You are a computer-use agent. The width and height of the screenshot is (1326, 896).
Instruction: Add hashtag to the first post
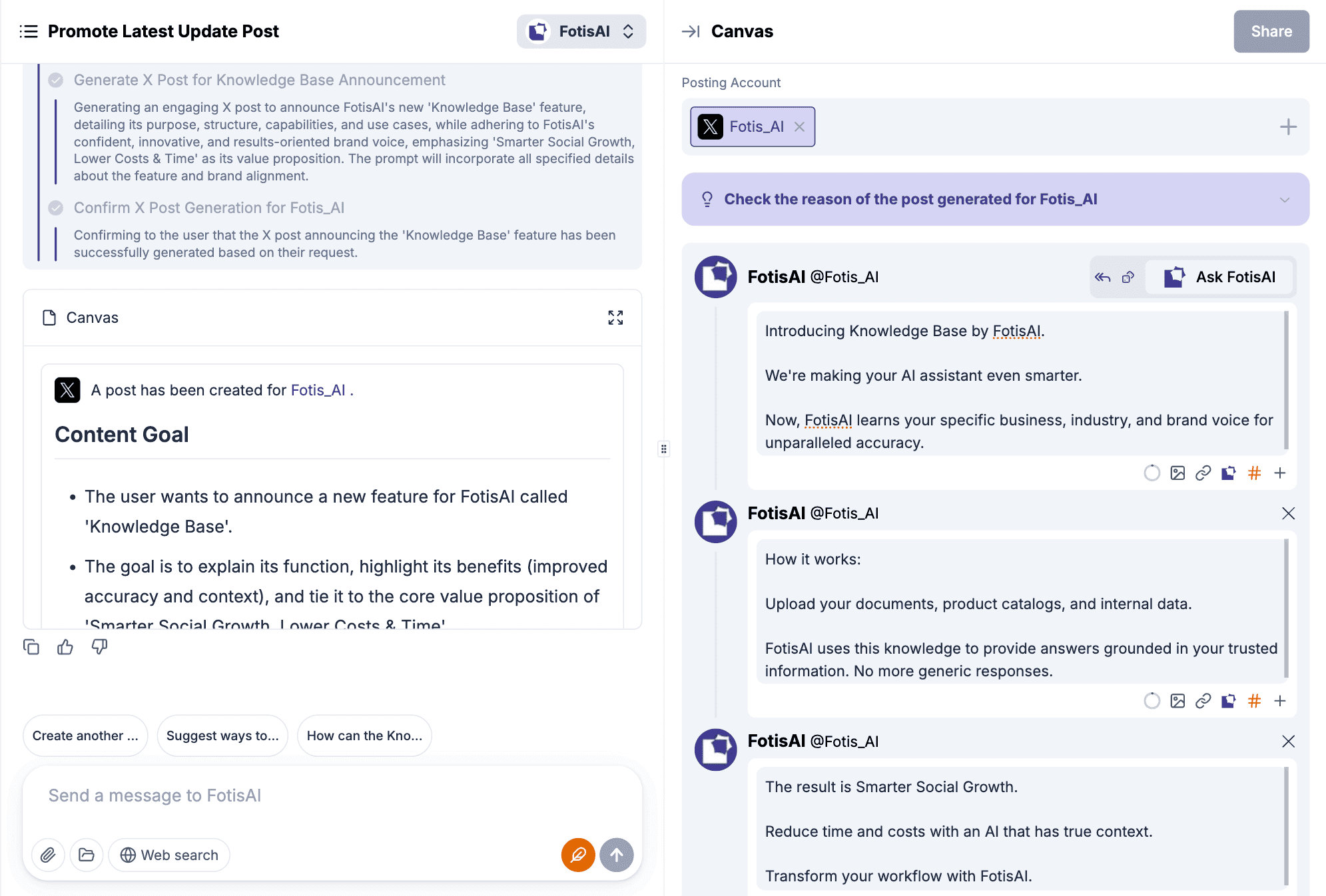pyautogui.click(x=1254, y=473)
